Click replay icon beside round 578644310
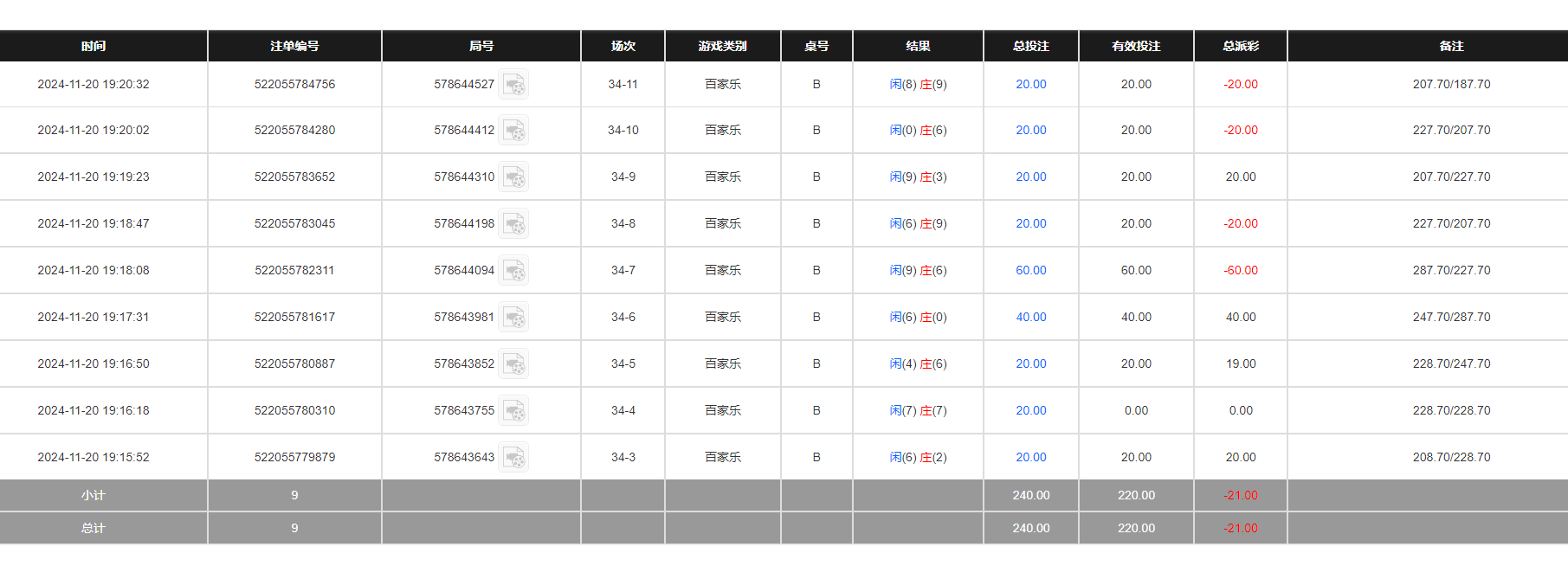 click(513, 177)
